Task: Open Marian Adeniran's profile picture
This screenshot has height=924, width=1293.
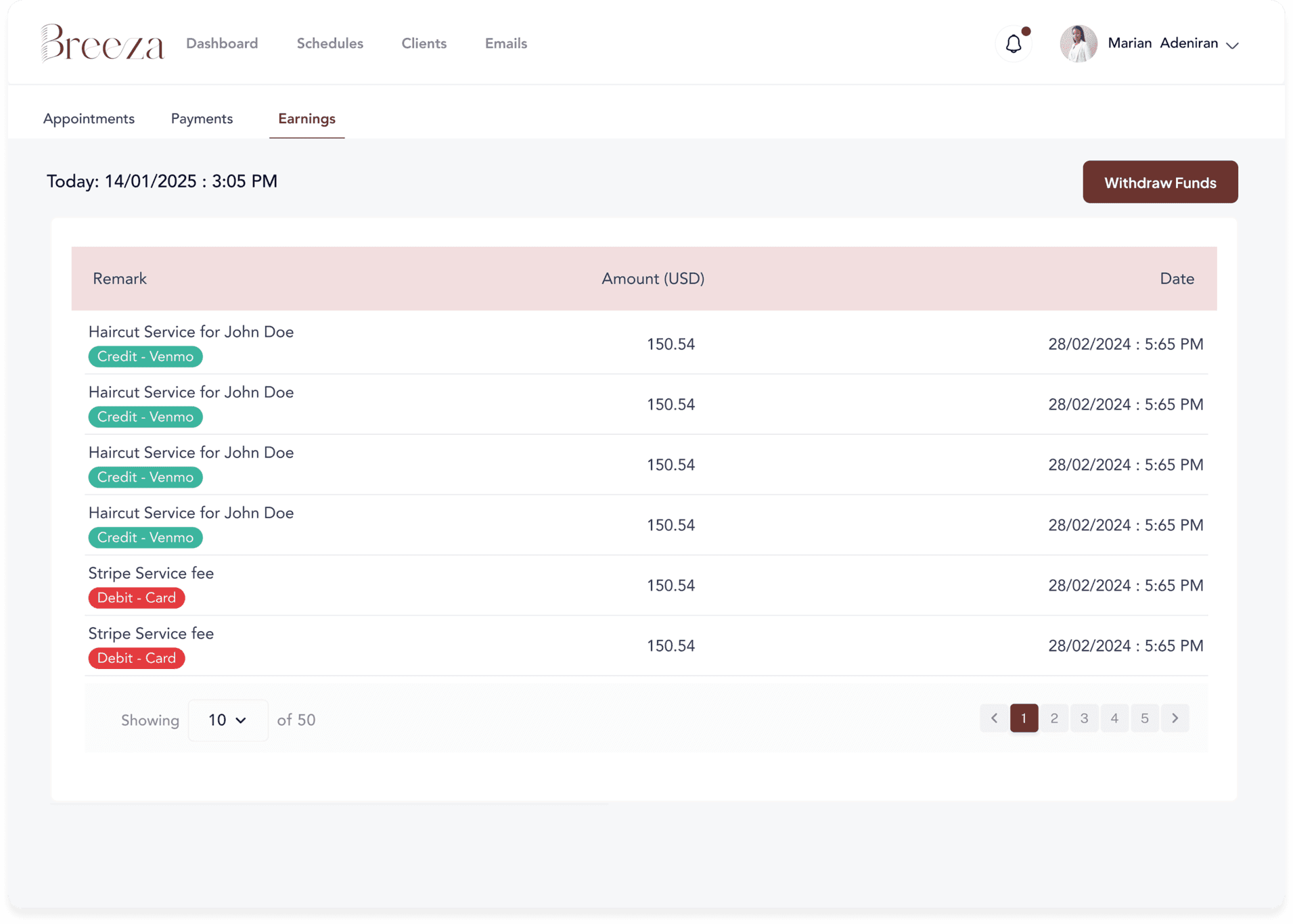Action: tap(1078, 44)
